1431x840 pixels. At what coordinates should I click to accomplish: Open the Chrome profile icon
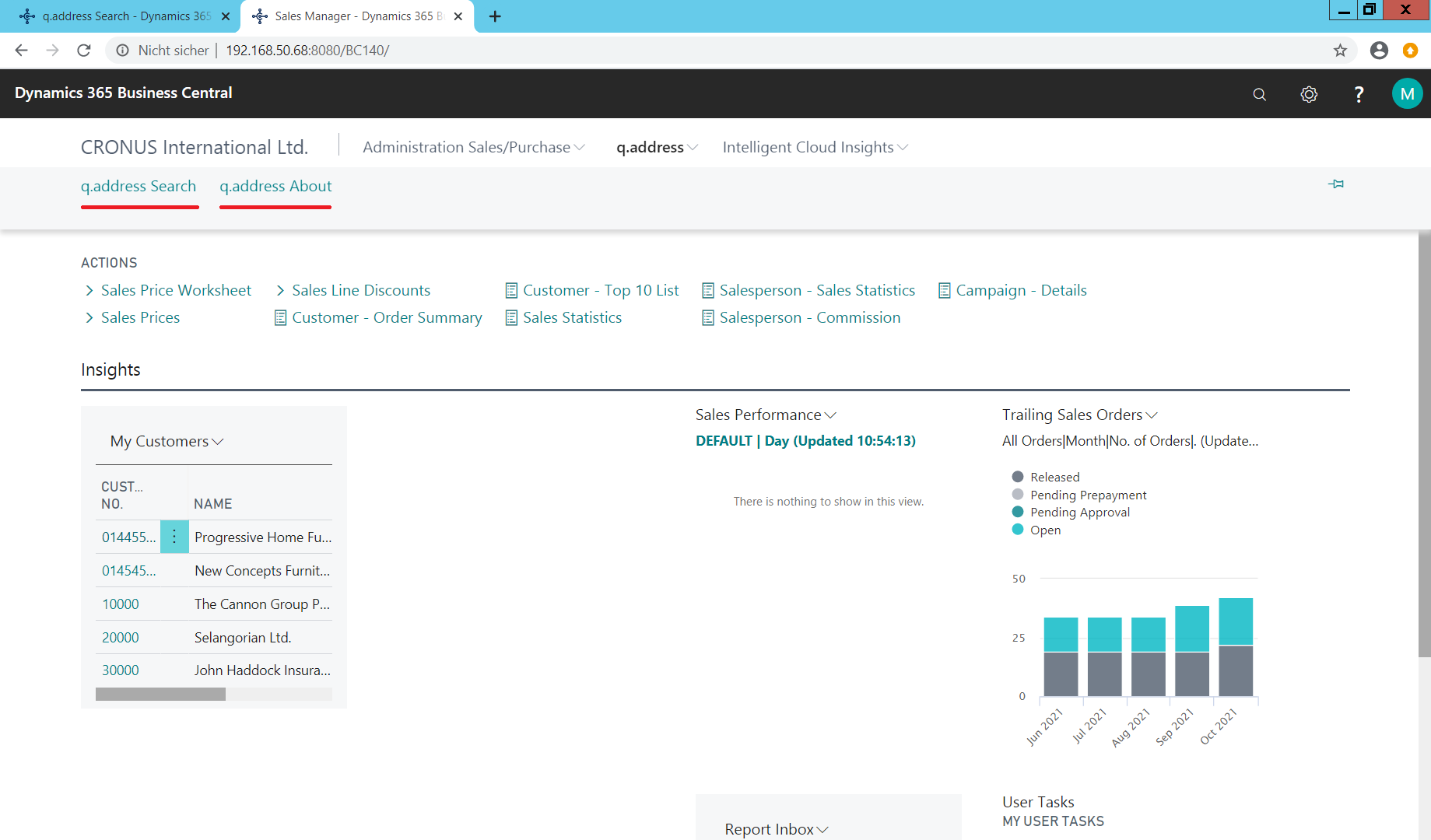coord(1379,51)
